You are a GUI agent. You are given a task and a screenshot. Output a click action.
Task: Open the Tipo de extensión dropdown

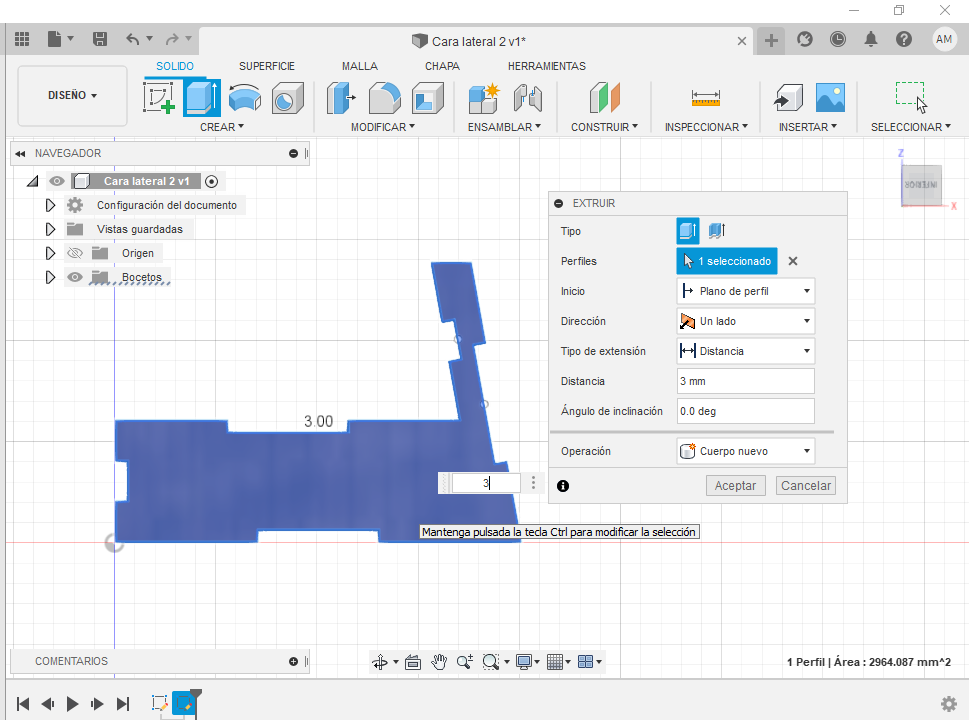pyautogui.click(x=746, y=351)
